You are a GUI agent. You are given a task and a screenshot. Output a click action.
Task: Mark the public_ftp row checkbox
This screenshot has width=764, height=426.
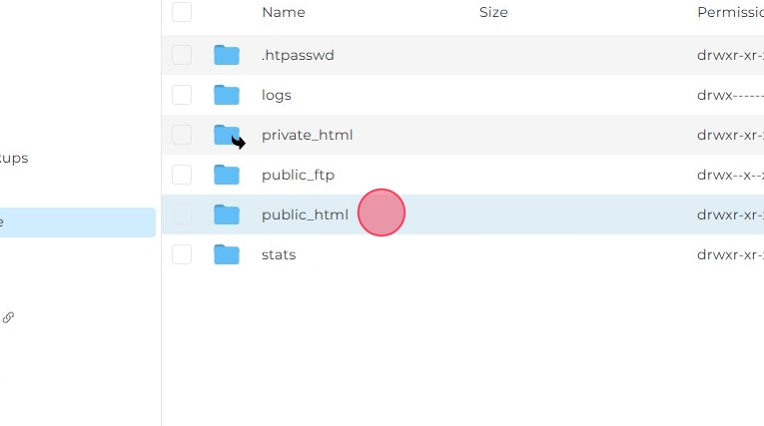pos(181,175)
